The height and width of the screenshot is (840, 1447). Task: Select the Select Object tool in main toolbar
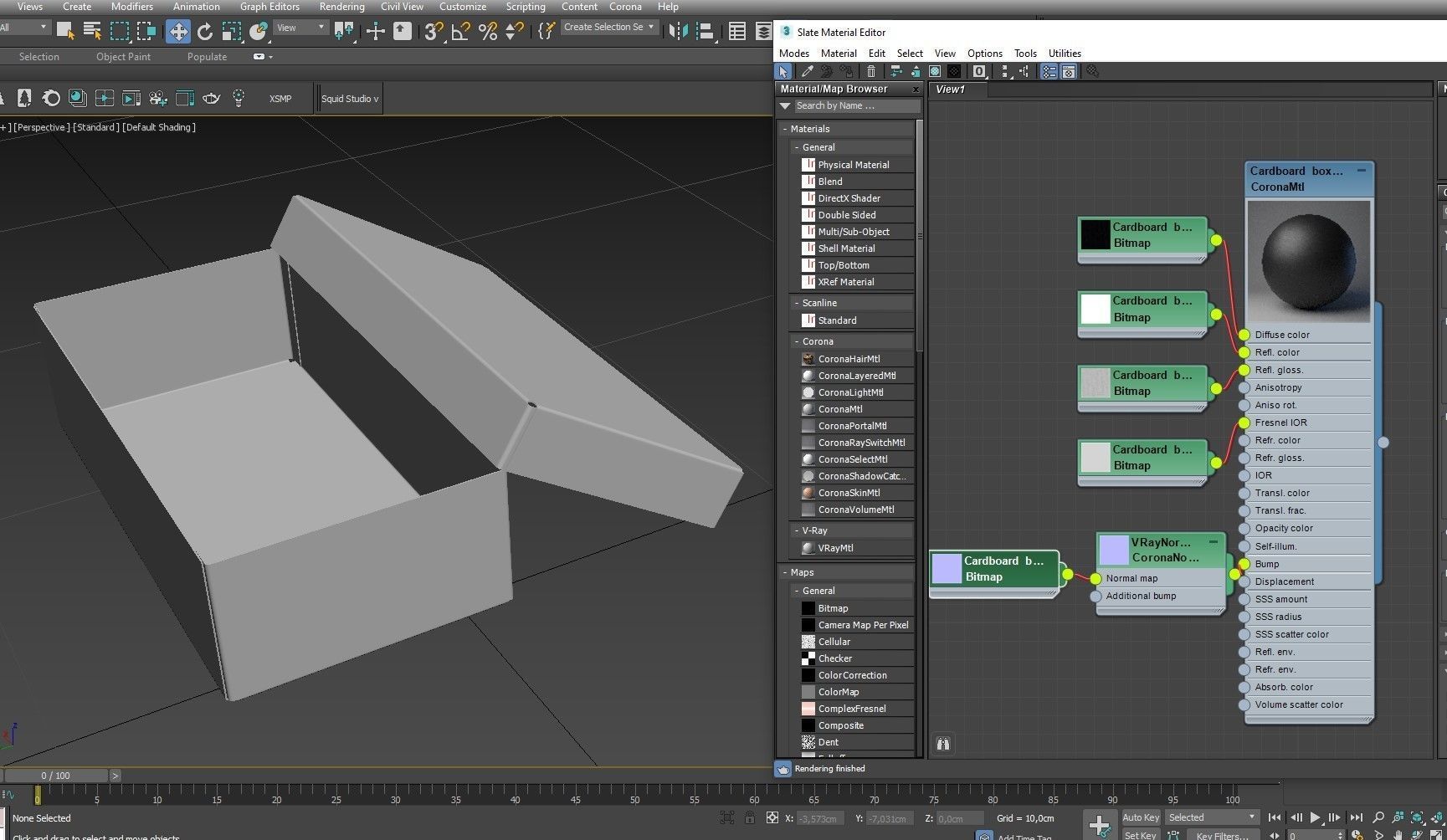pos(64,31)
